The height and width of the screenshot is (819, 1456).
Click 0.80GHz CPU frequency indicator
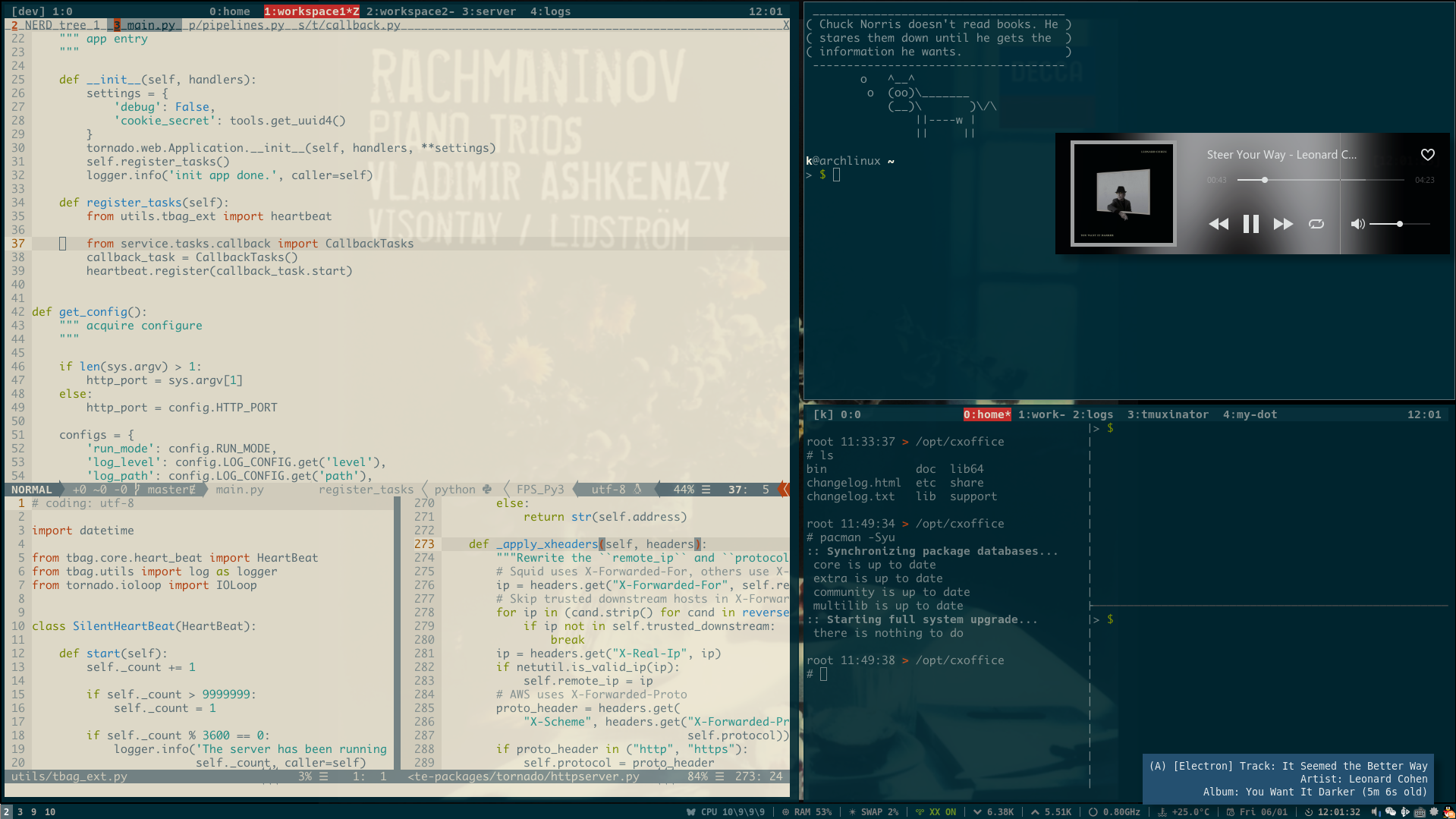click(1115, 811)
